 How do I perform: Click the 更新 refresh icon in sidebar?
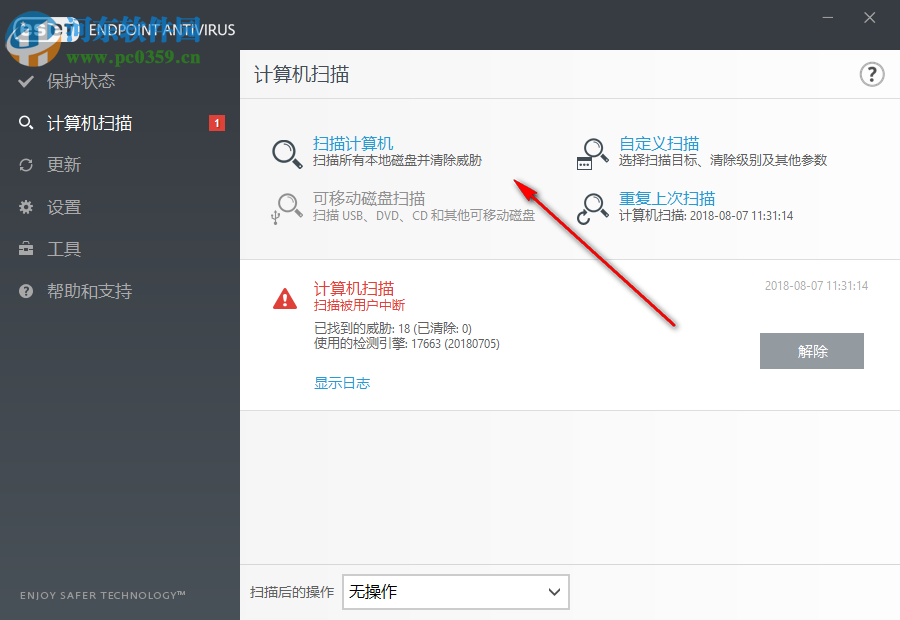click(x=26, y=165)
